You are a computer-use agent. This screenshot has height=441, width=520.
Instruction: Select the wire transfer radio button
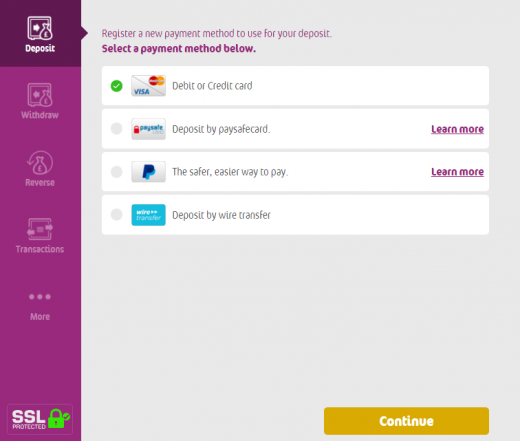click(117, 215)
